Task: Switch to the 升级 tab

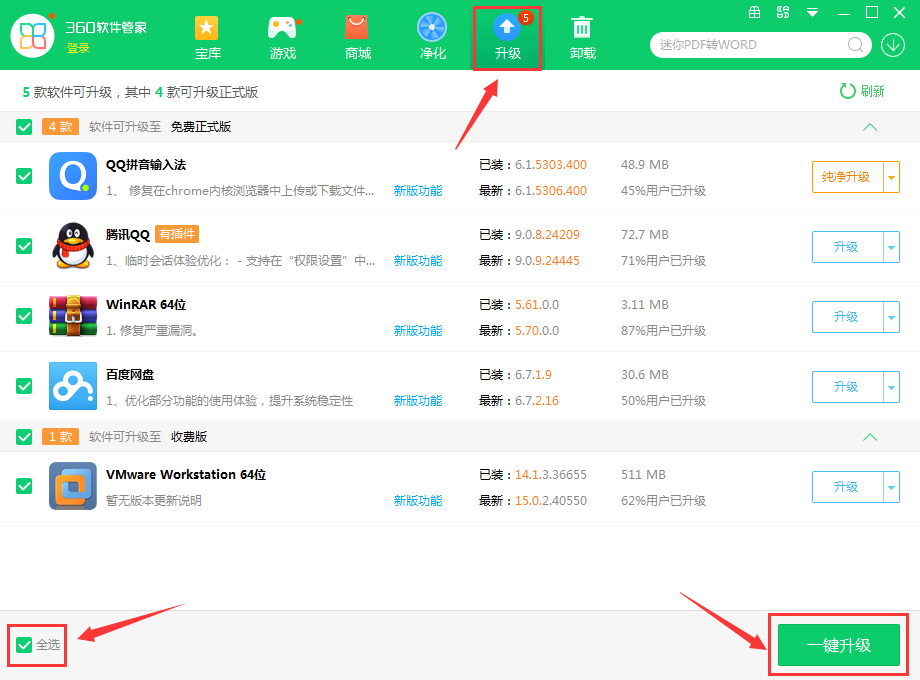Action: (x=507, y=36)
